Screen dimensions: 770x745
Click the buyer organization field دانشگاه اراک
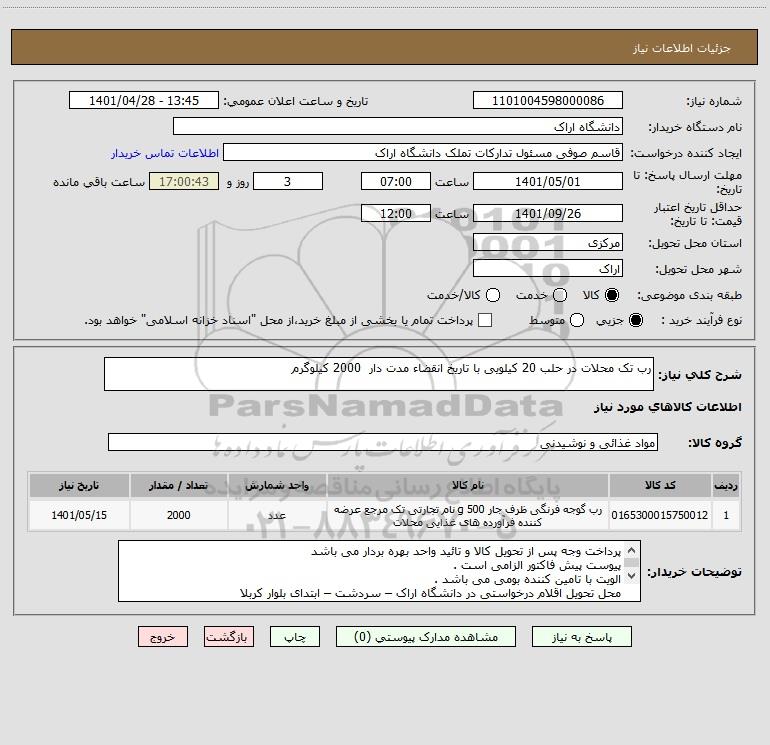click(x=398, y=126)
